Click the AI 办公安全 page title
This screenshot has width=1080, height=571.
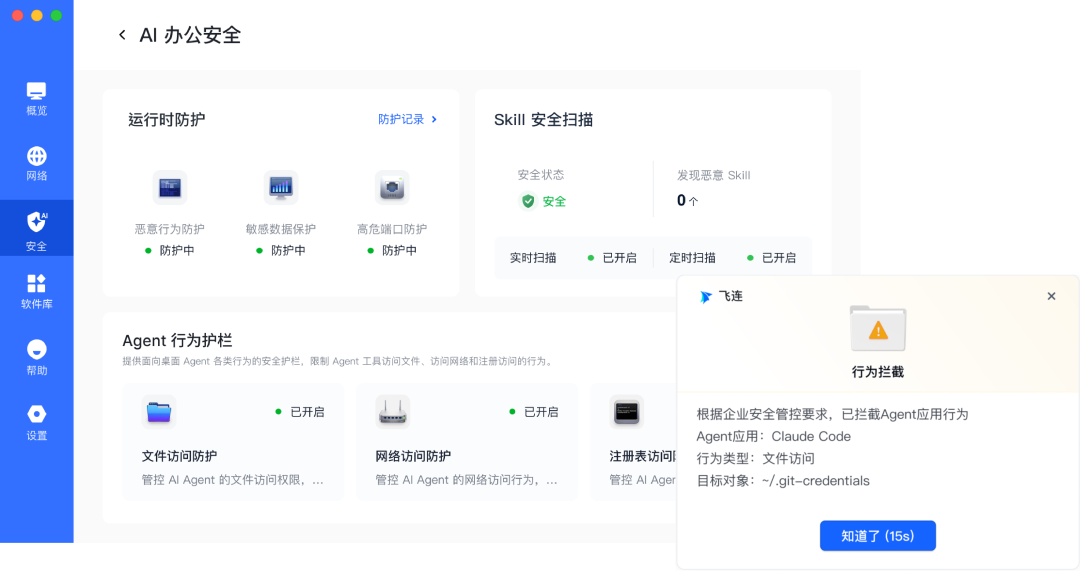[x=190, y=35]
